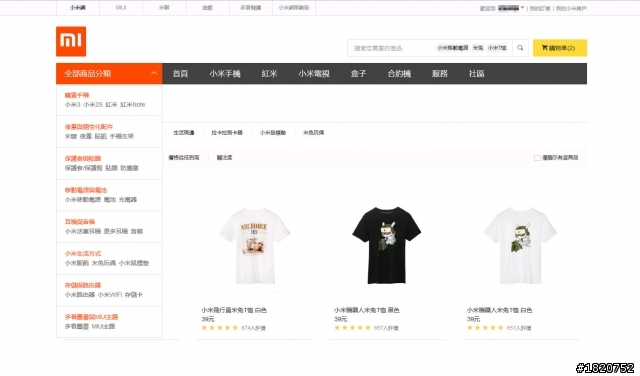
Task: Select 貼膜 in the sidebar protection row
Action: click(x=111, y=168)
